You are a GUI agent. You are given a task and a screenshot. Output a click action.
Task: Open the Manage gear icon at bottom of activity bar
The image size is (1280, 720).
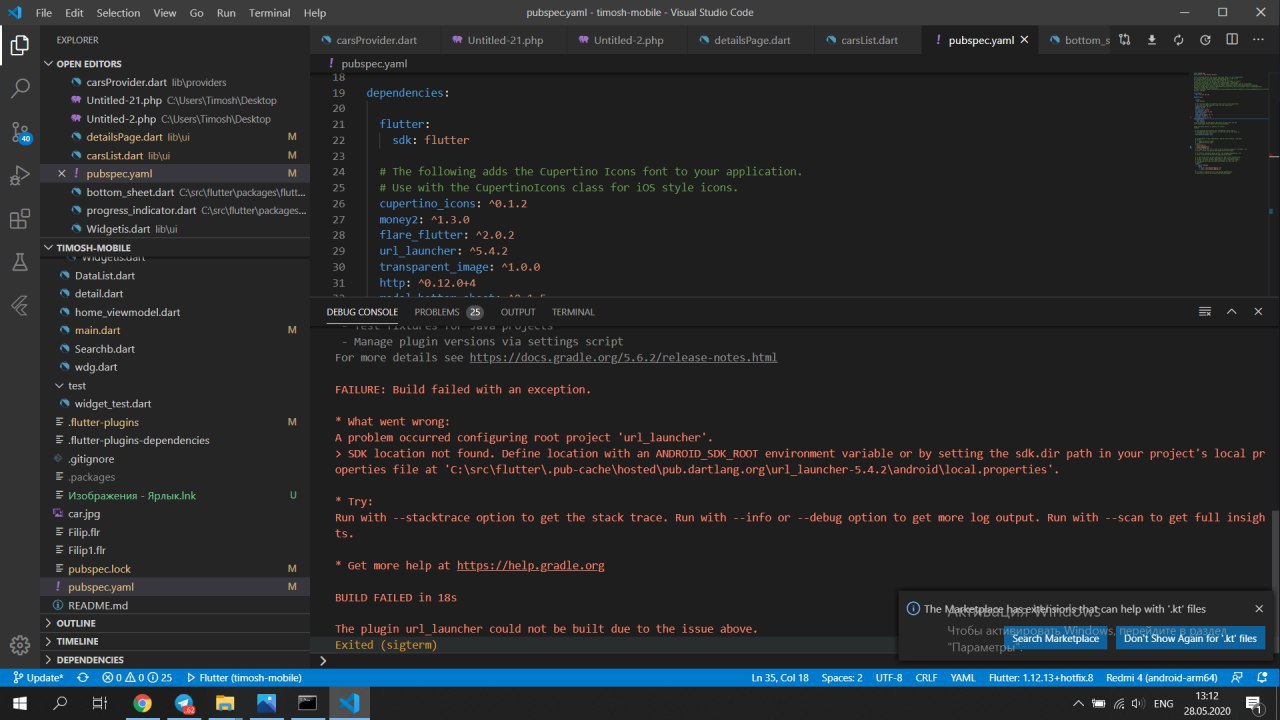[19, 645]
